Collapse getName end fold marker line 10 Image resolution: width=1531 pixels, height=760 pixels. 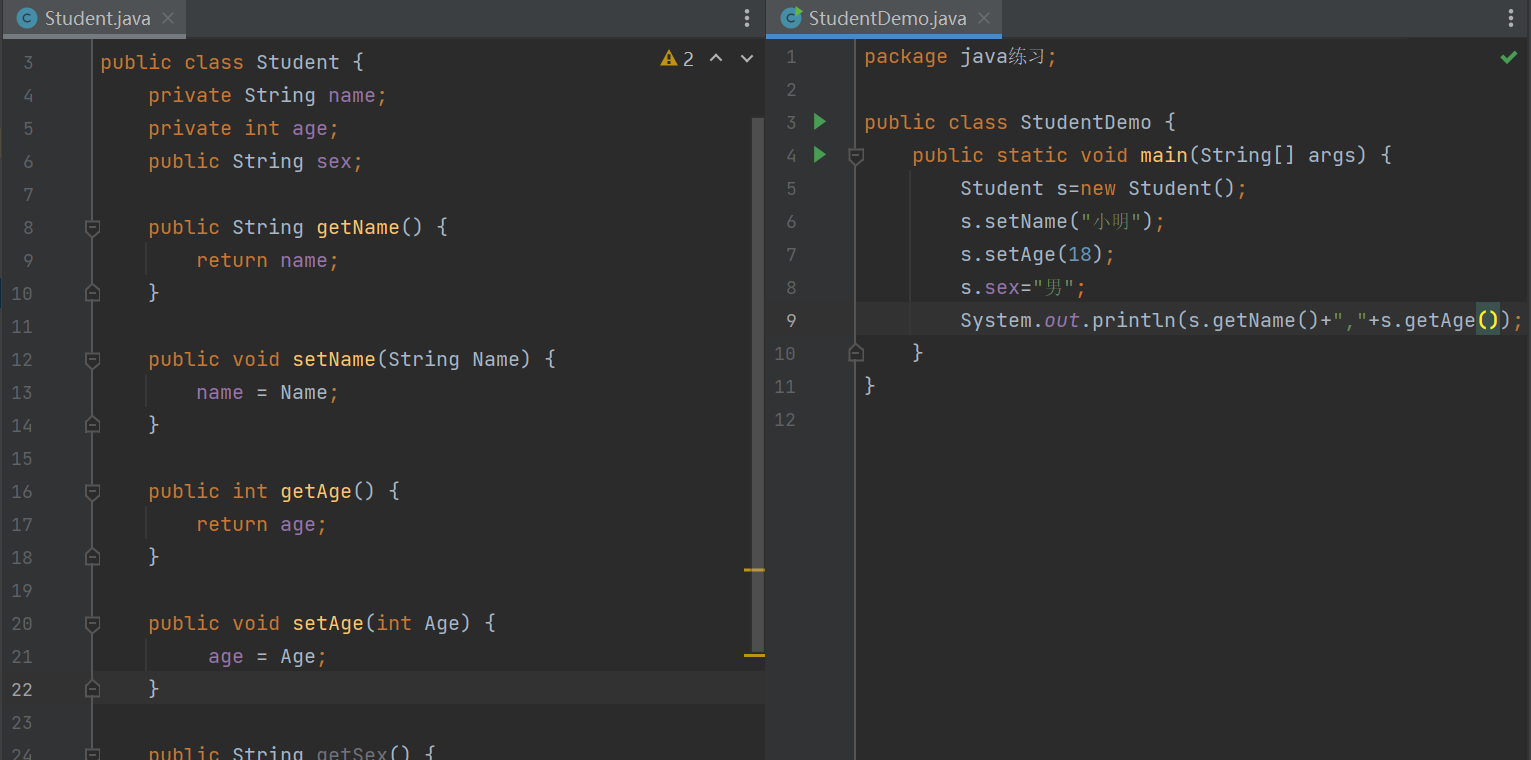coord(92,293)
